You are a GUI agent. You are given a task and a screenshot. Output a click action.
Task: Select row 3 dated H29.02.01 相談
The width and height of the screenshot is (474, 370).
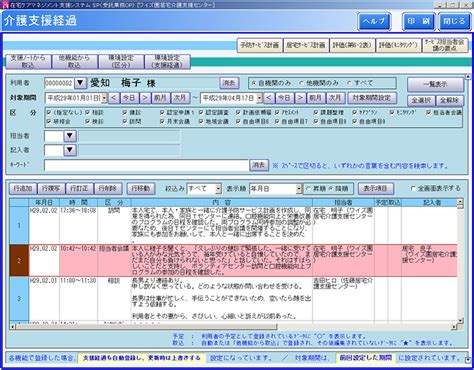coord(233,299)
